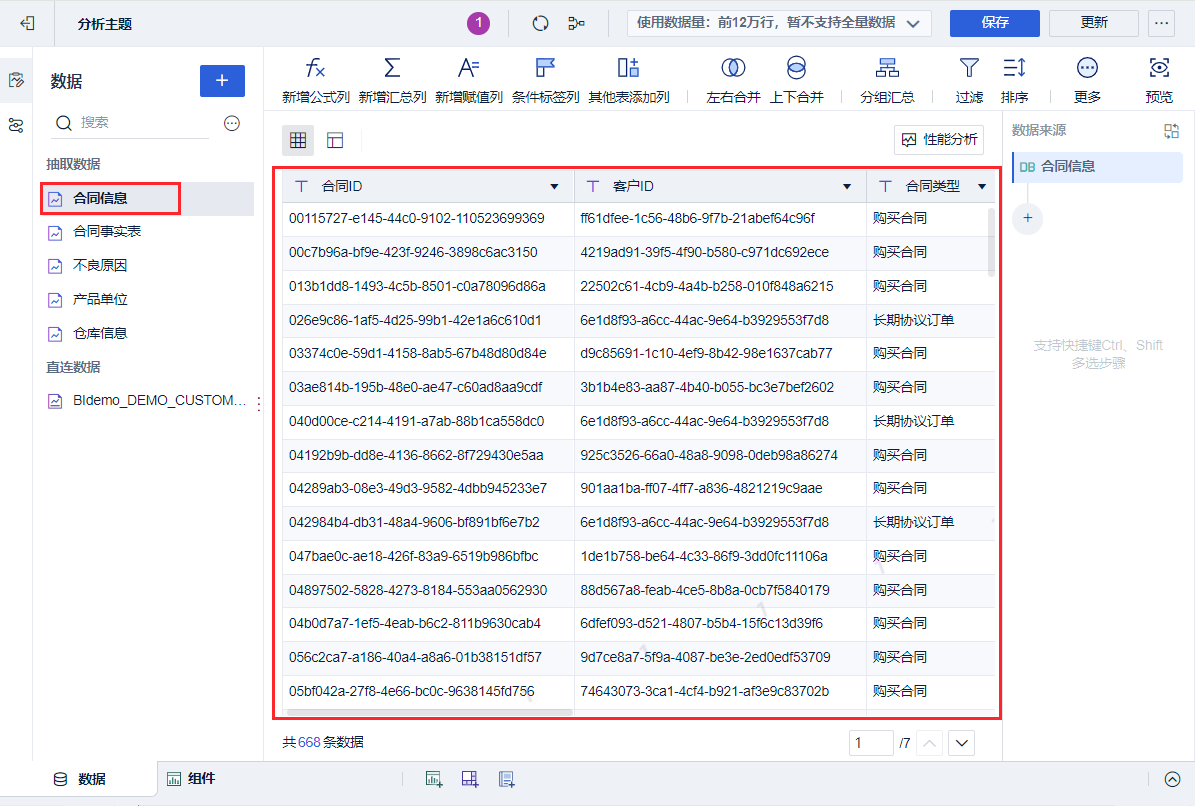Click add report icon at bottom
Screen dimensions: 1195x806
pos(507,779)
